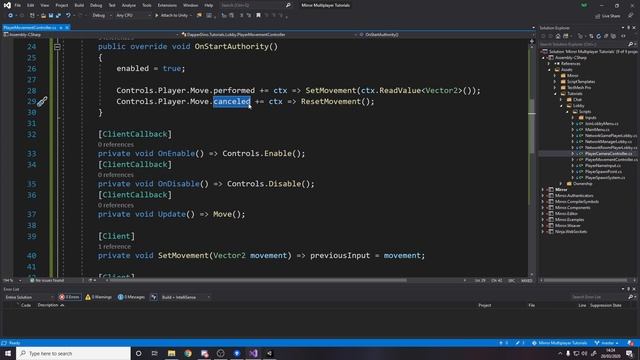Open the Build + IntelliSense dropdown

click(186, 297)
